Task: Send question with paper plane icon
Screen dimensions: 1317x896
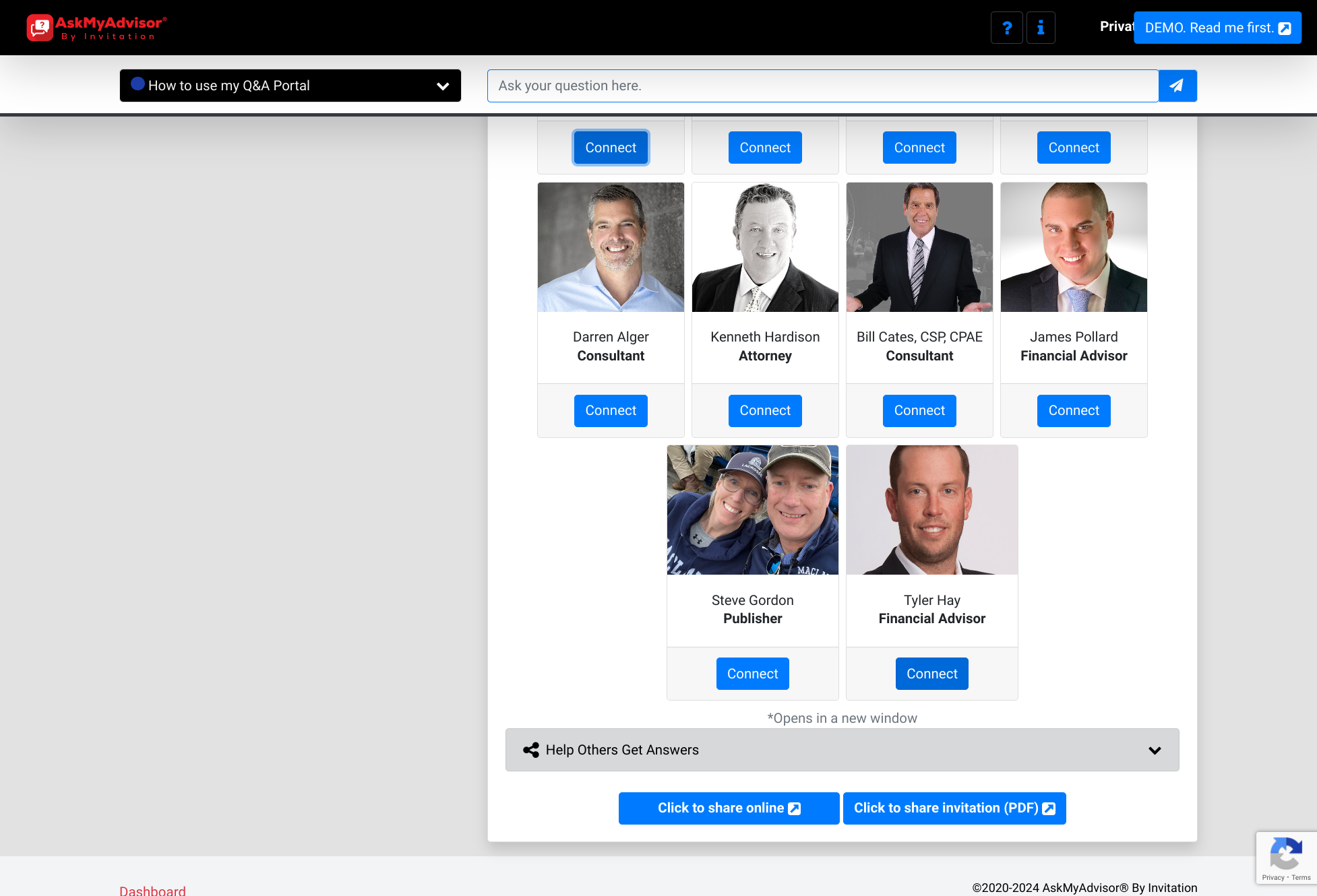Action: (x=1177, y=86)
